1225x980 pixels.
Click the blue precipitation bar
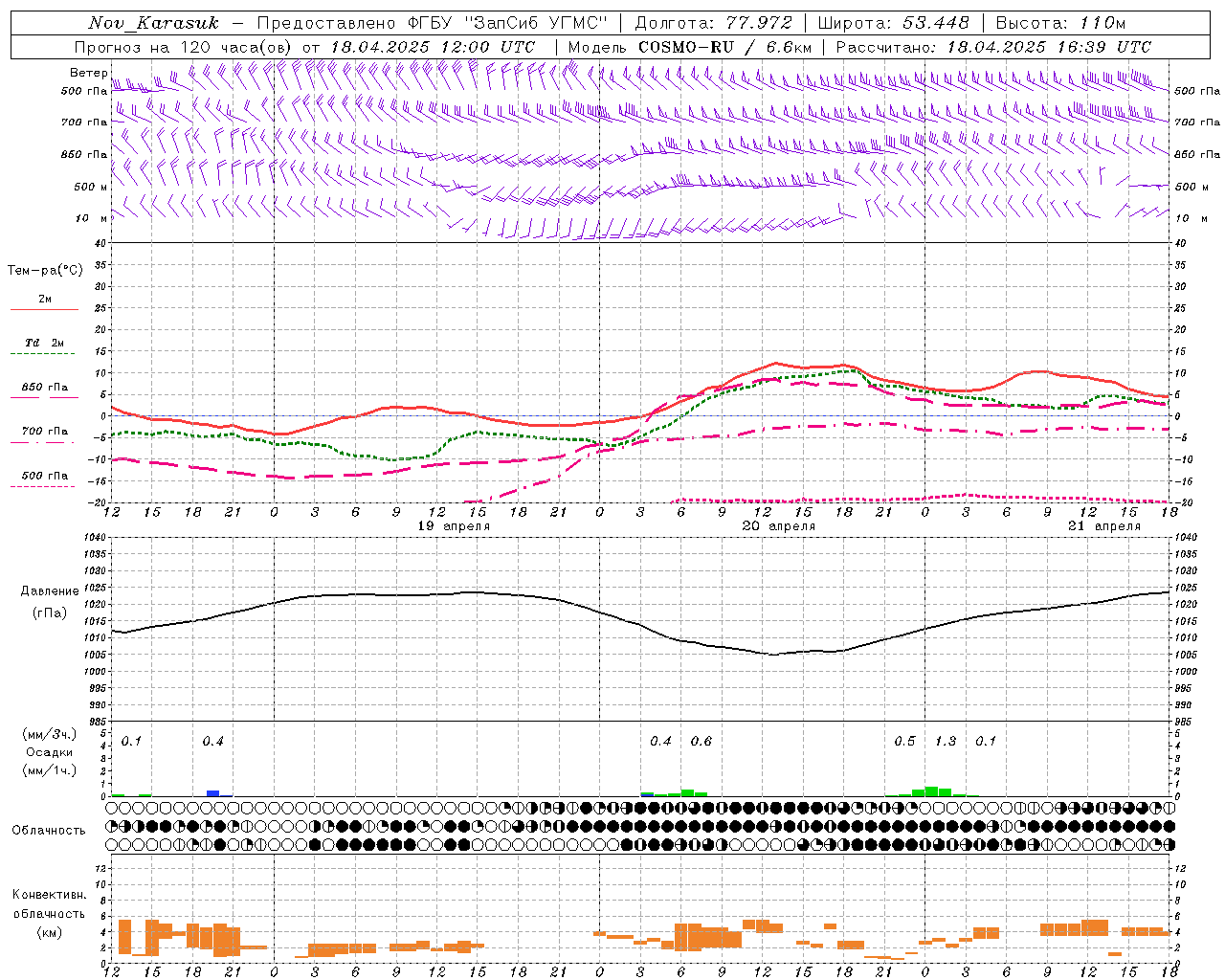click(x=213, y=793)
